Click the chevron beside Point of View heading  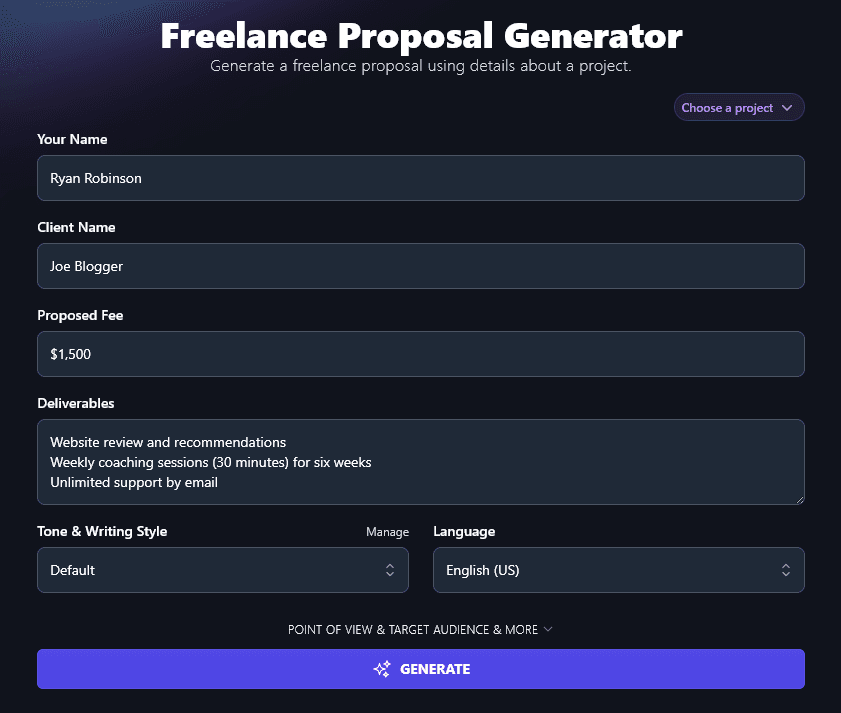(x=548, y=630)
